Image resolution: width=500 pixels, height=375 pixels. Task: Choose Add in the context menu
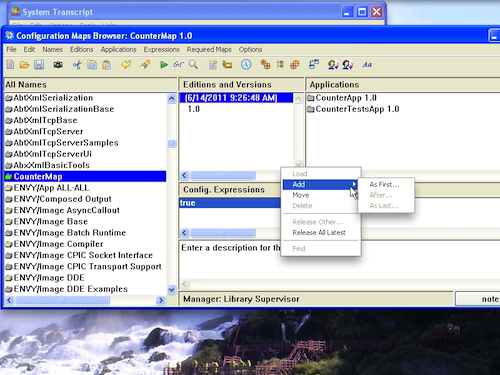320,184
